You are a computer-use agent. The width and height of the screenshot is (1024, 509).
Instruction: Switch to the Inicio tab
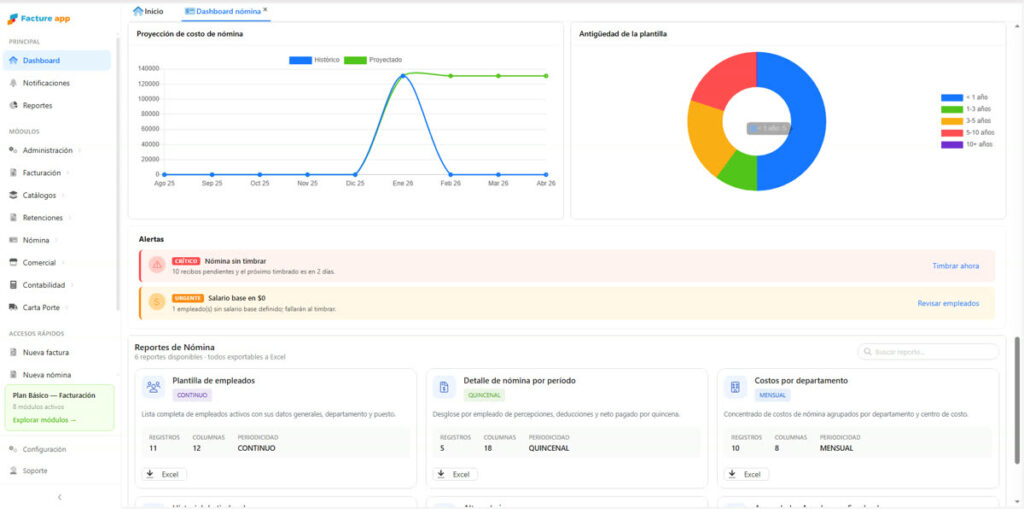click(x=148, y=11)
